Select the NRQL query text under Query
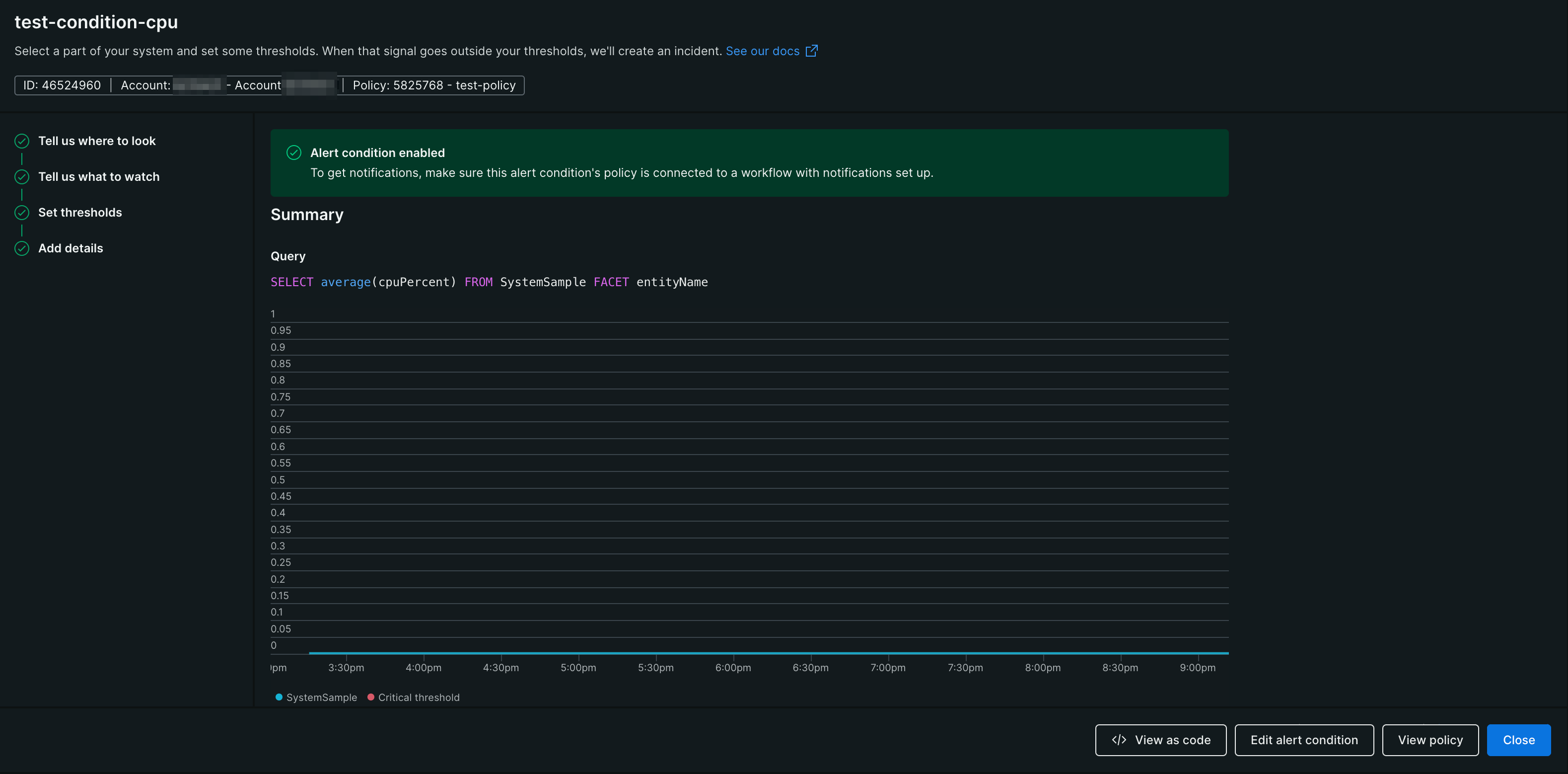 [489, 281]
